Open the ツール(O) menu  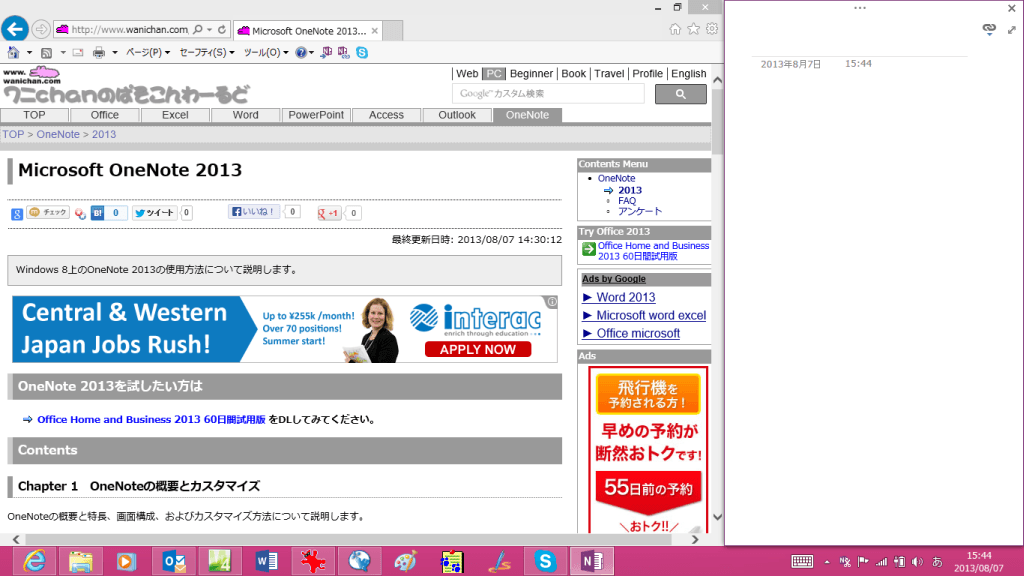266,52
